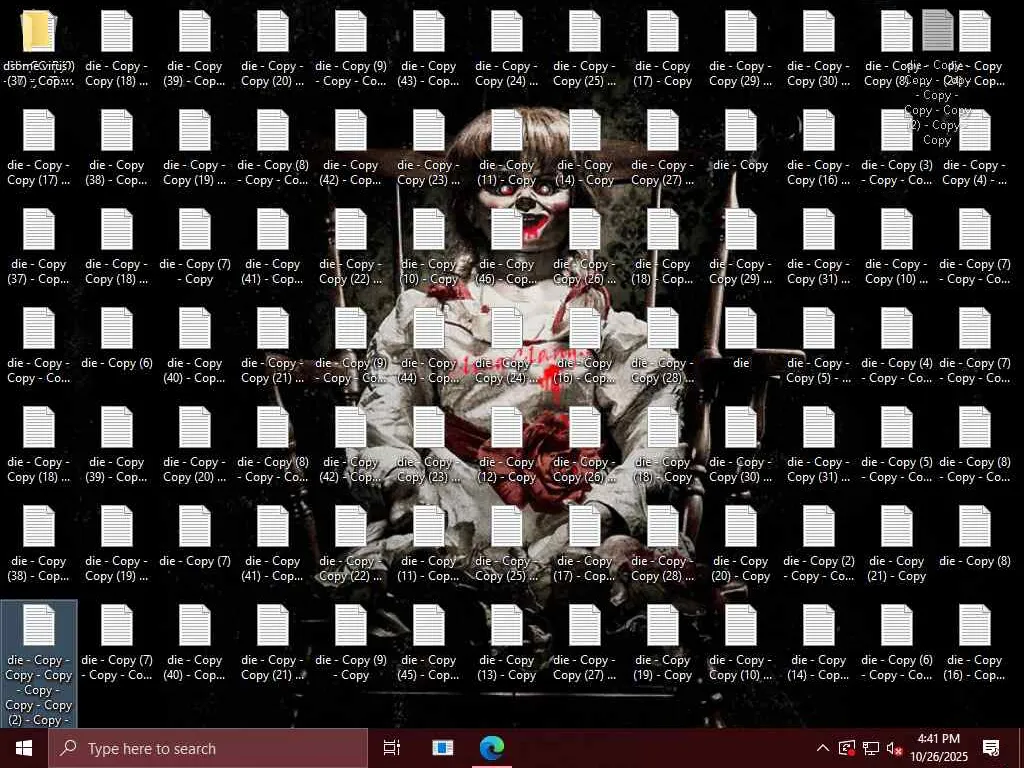Select the file 'die - Copy (44) - Cop...'

[x=428, y=347]
